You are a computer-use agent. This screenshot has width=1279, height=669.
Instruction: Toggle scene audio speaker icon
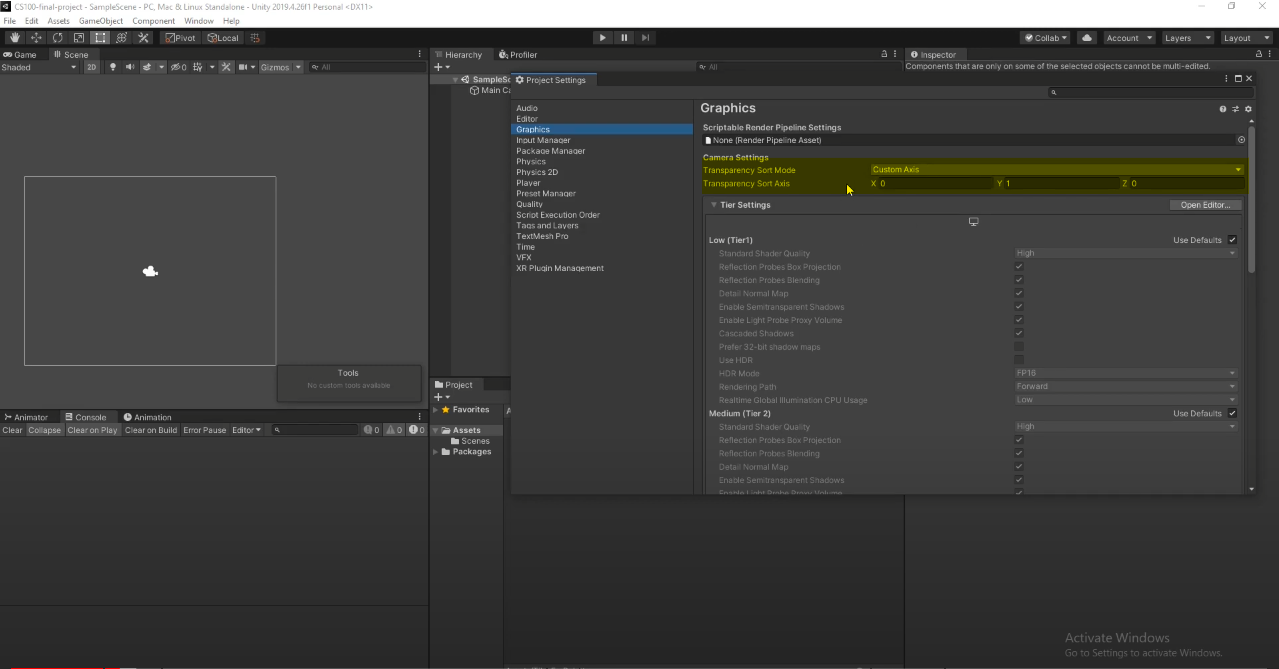coord(129,67)
